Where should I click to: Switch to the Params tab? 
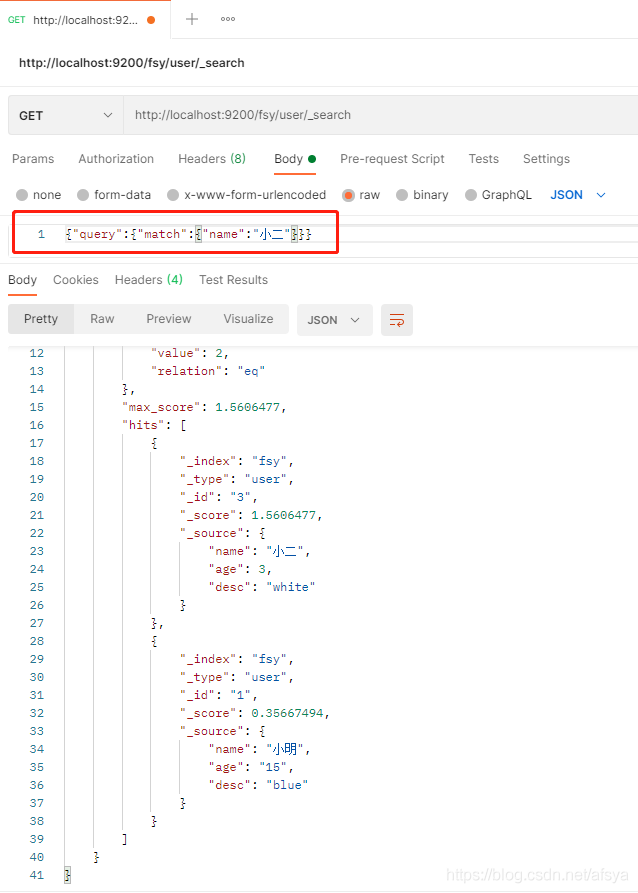33,159
